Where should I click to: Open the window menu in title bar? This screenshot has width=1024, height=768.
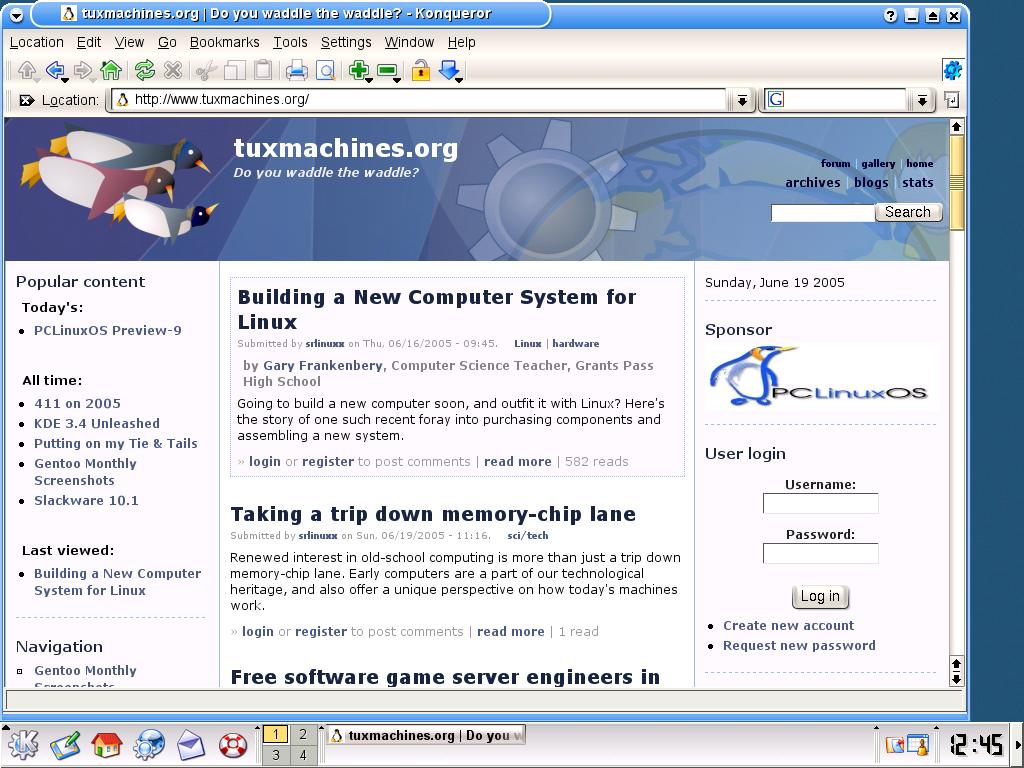(17, 14)
